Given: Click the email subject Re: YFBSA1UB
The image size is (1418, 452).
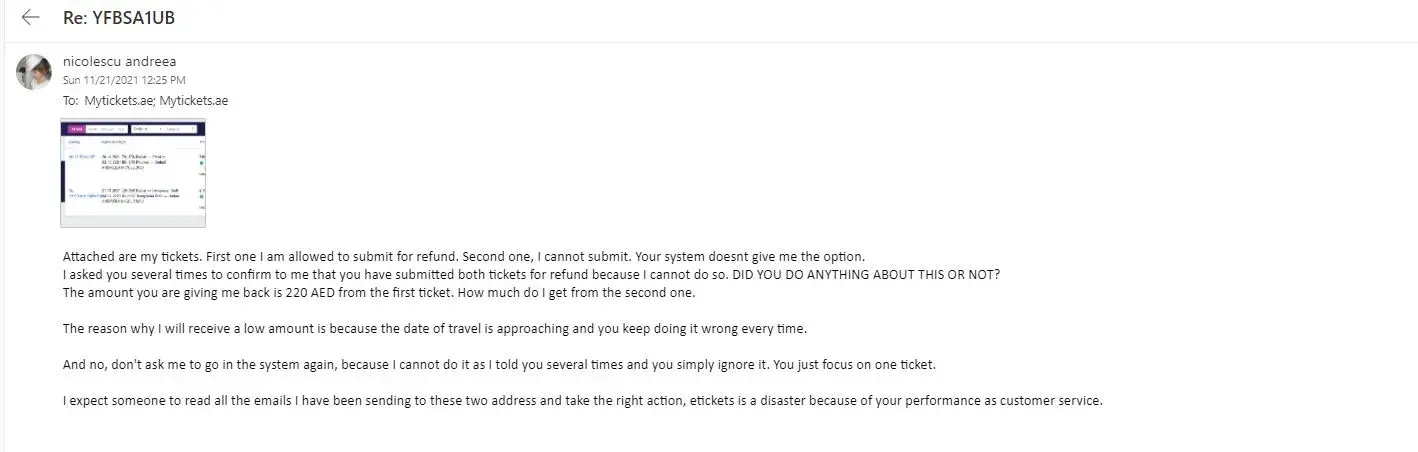Looking at the screenshot, I should coord(119,18).
